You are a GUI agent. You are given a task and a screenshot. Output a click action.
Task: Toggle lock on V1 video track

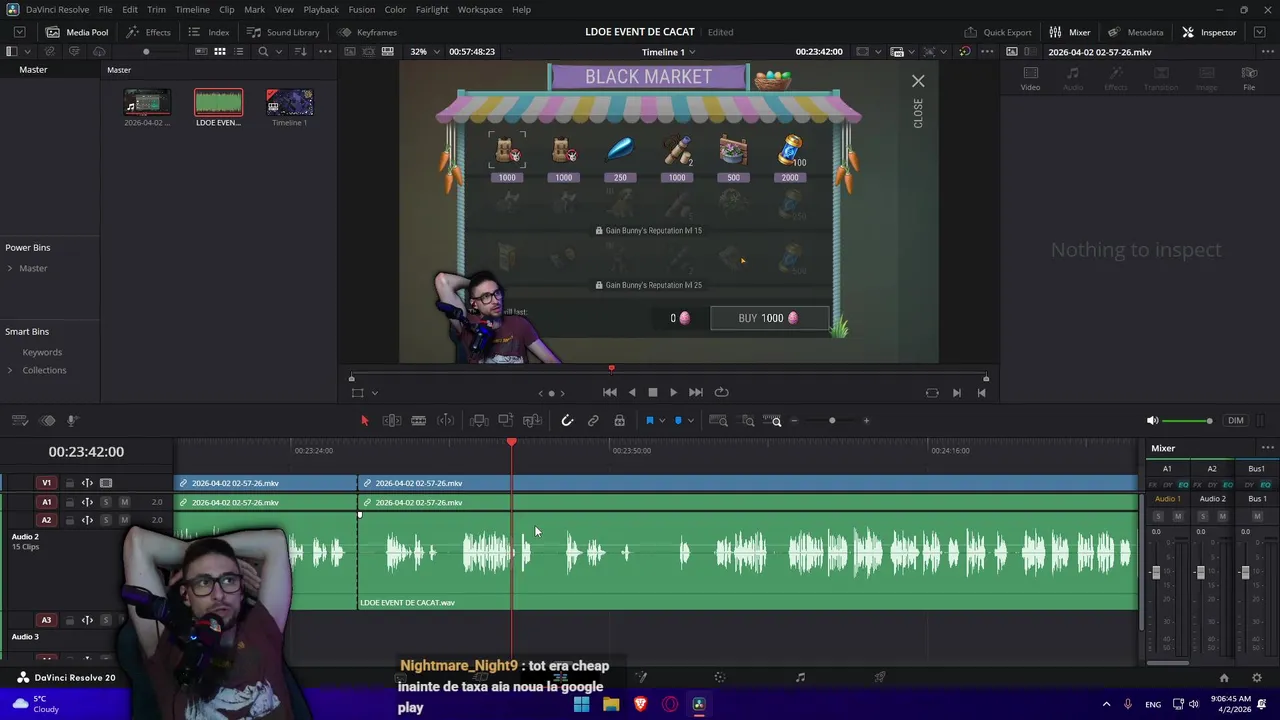coord(69,483)
